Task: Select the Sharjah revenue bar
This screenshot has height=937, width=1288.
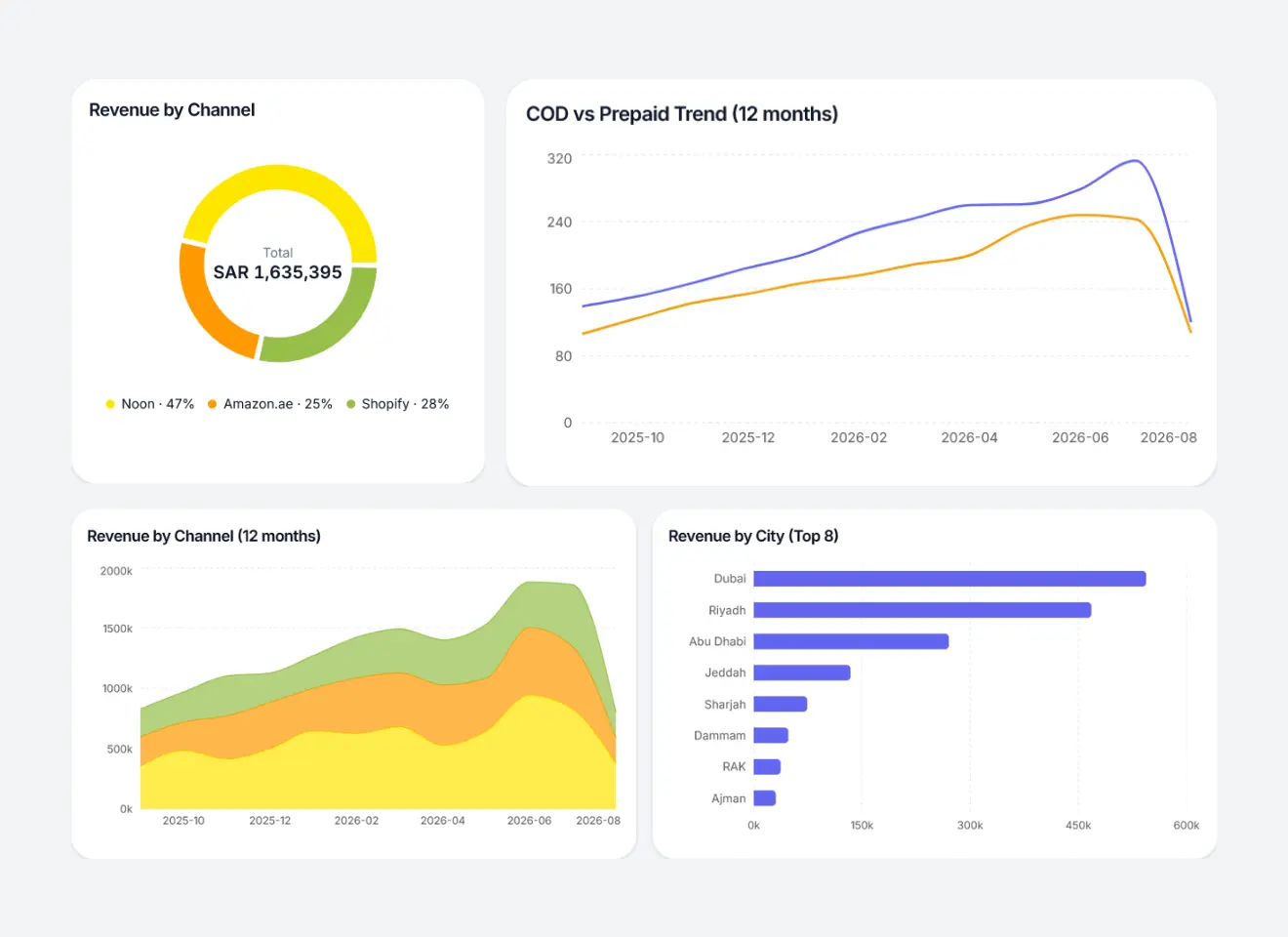Action: 781,704
